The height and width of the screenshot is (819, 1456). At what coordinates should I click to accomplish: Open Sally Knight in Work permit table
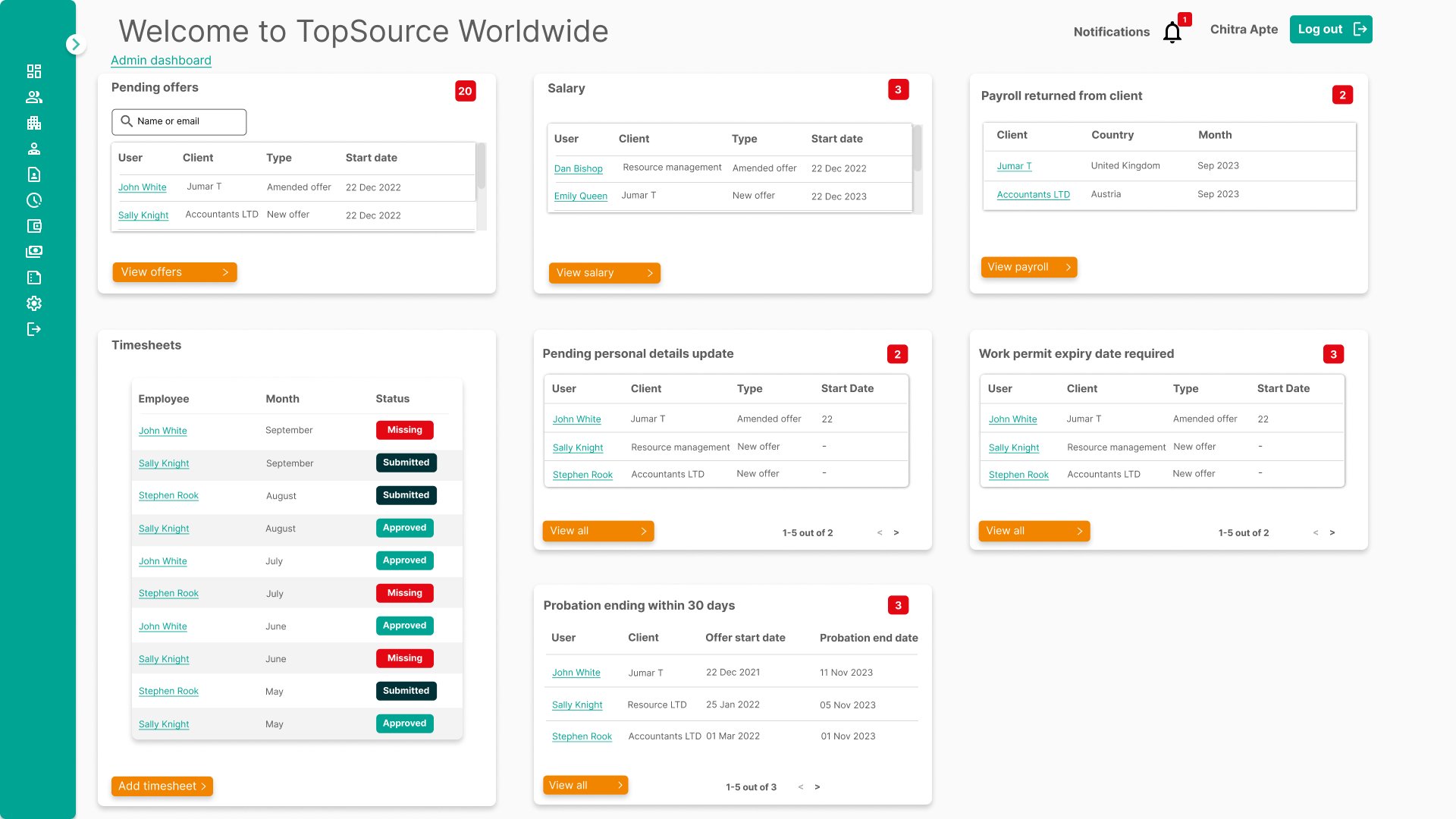1014,448
